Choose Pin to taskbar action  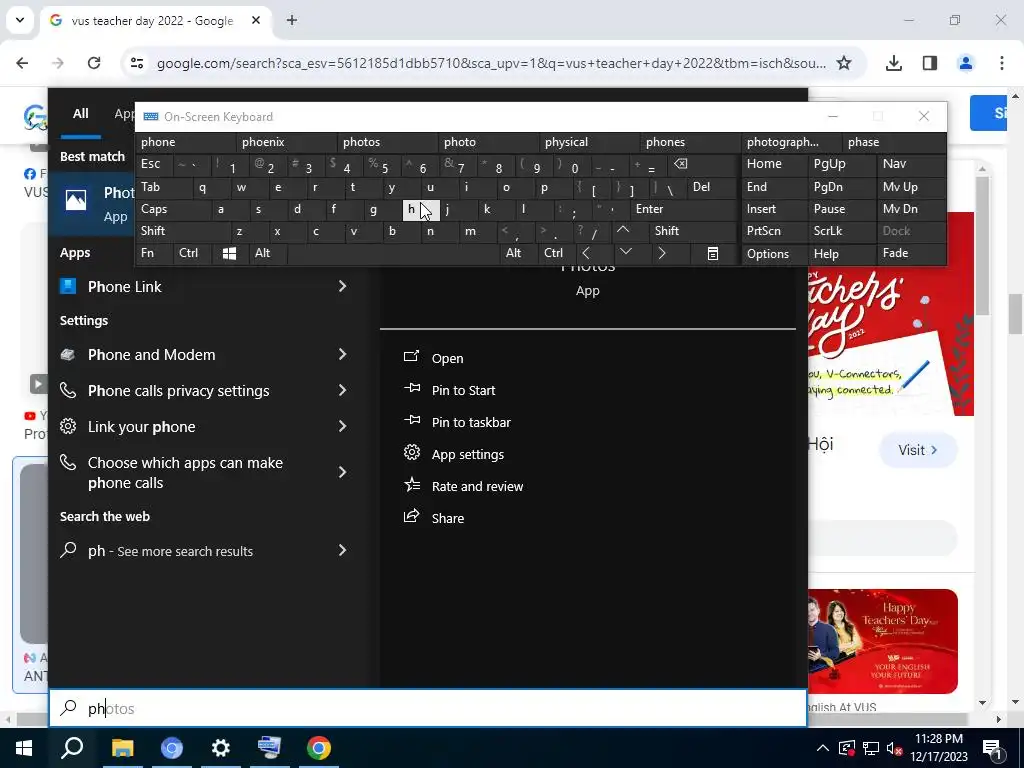pos(471,422)
